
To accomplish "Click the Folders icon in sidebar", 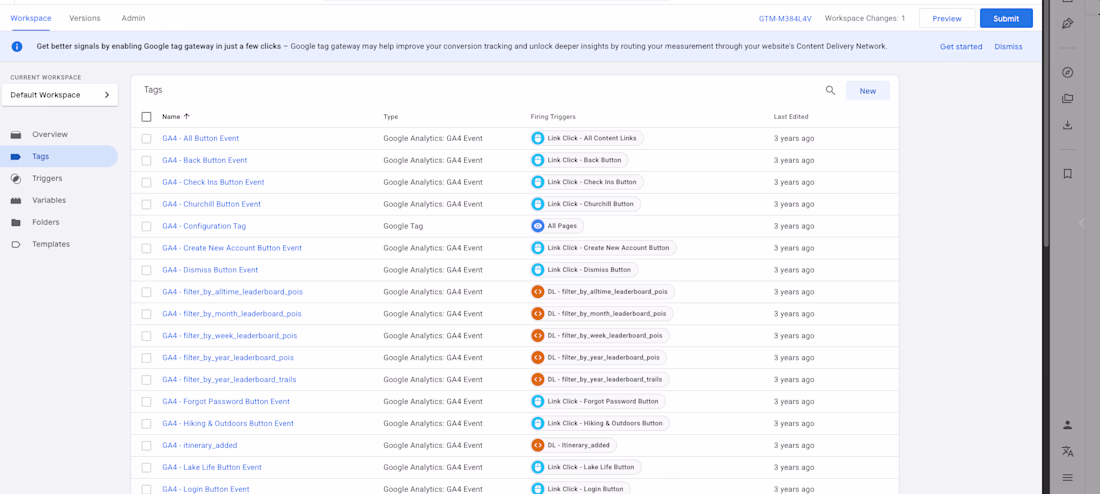I will tap(16, 222).
